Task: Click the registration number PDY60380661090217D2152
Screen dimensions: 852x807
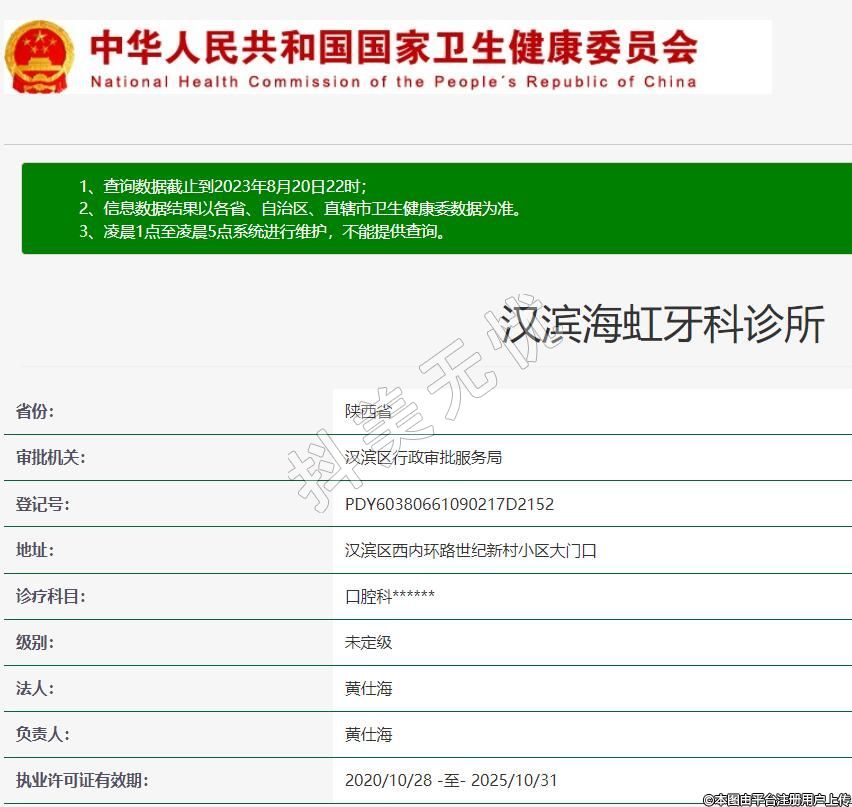Action: [449, 504]
